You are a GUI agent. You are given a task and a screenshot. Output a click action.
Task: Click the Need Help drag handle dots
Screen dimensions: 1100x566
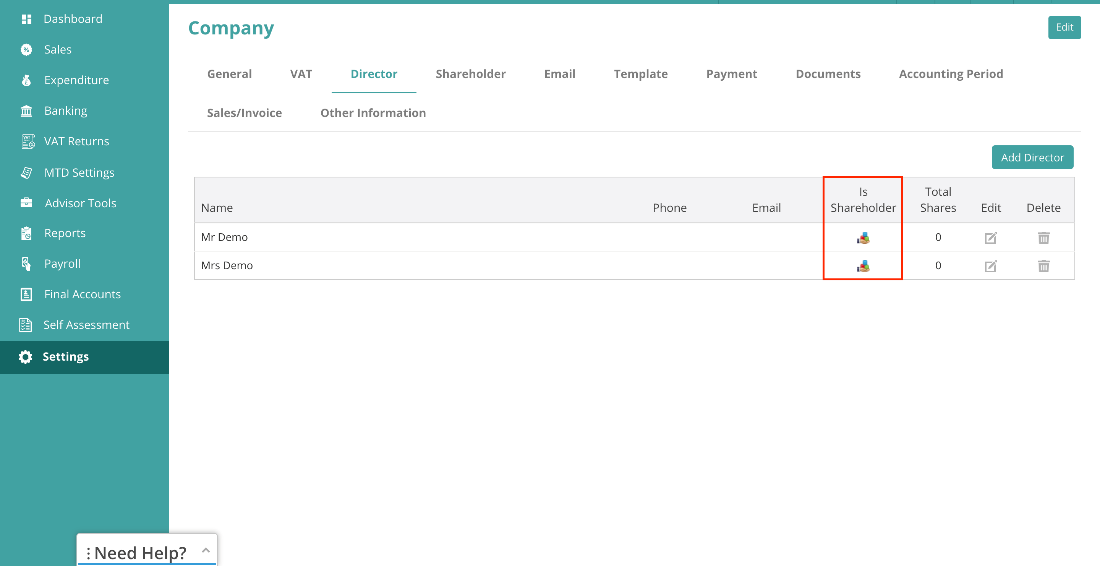[88, 553]
